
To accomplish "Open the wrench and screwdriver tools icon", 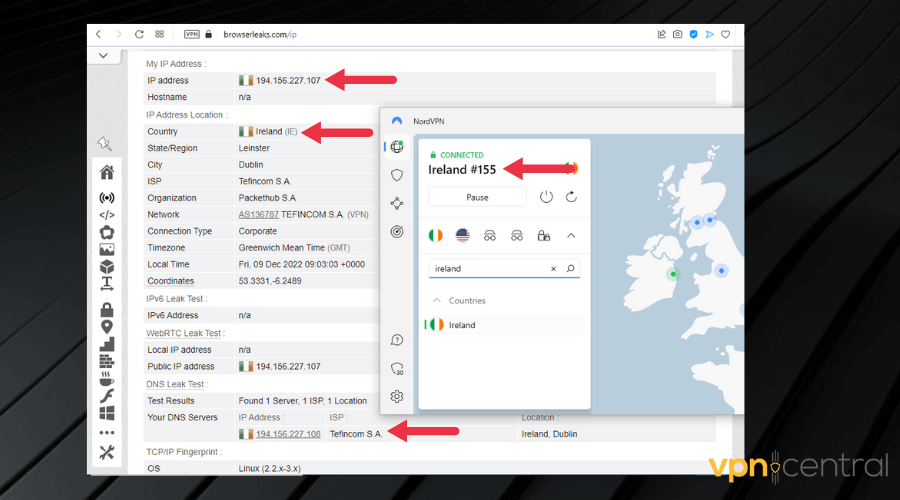I will (x=107, y=453).
